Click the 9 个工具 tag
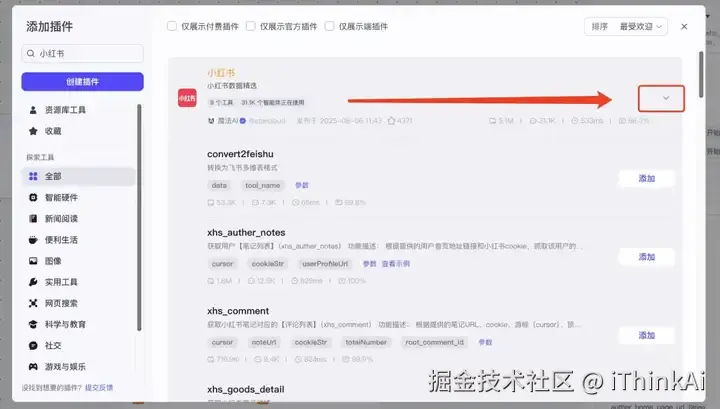Screen dimensions: 720x409 pyautogui.click(x=221, y=103)
